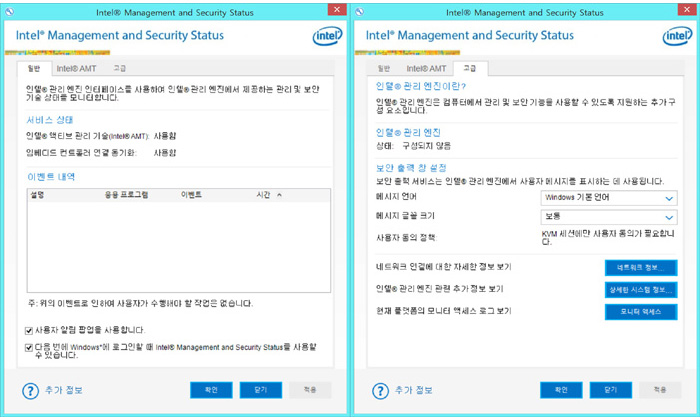Switch to Intel® AMT tab in right window
The image size is (700, 420).
[x=426, y=68]
